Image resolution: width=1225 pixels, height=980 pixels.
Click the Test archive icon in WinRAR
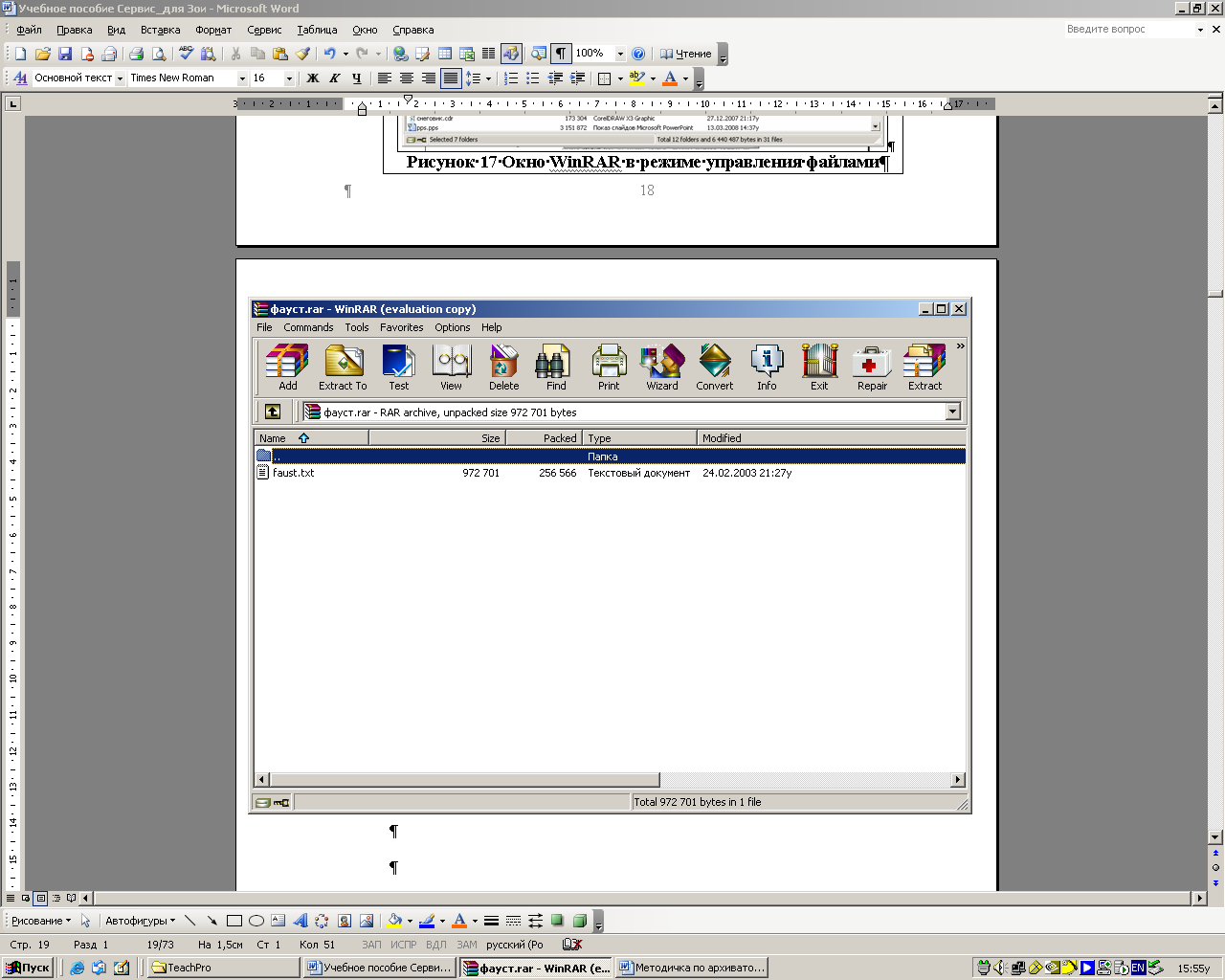pyautogui.click(x=398, y=367)
